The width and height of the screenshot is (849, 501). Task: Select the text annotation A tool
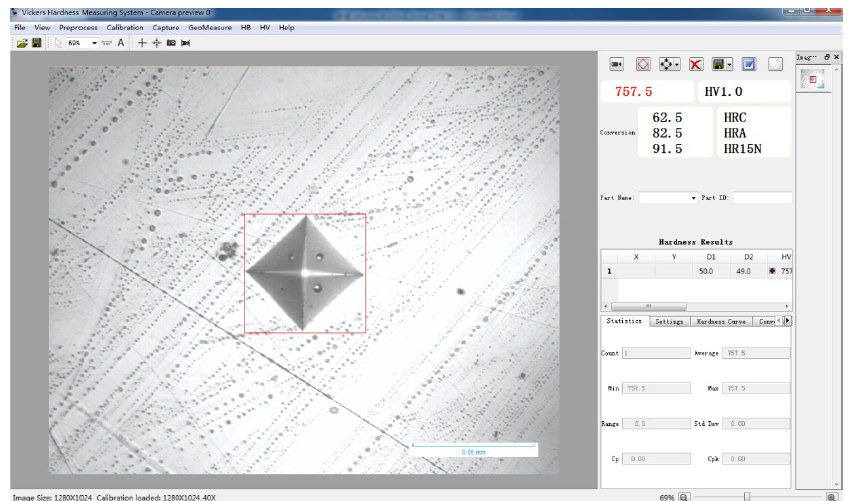coord(121,43)
